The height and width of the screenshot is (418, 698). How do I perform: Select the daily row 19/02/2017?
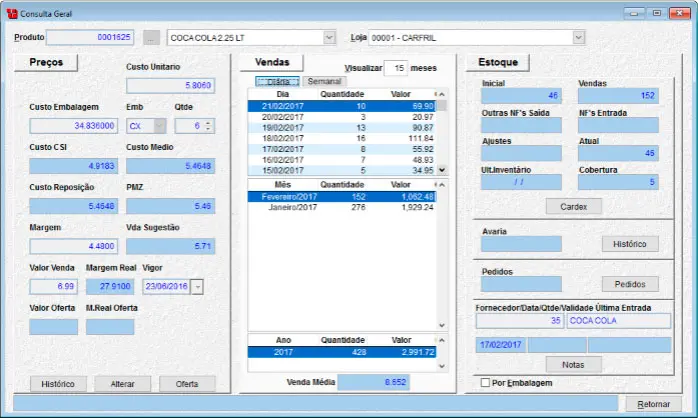tap(341, 128)
